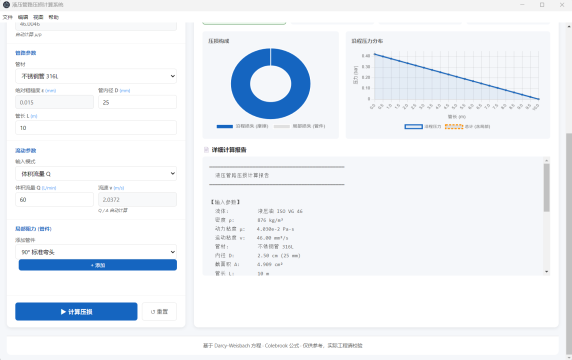The height and width of the screenshot is (360, 572).
Task: Click the inner diameter field showing 25
Action: click(138, 102)
